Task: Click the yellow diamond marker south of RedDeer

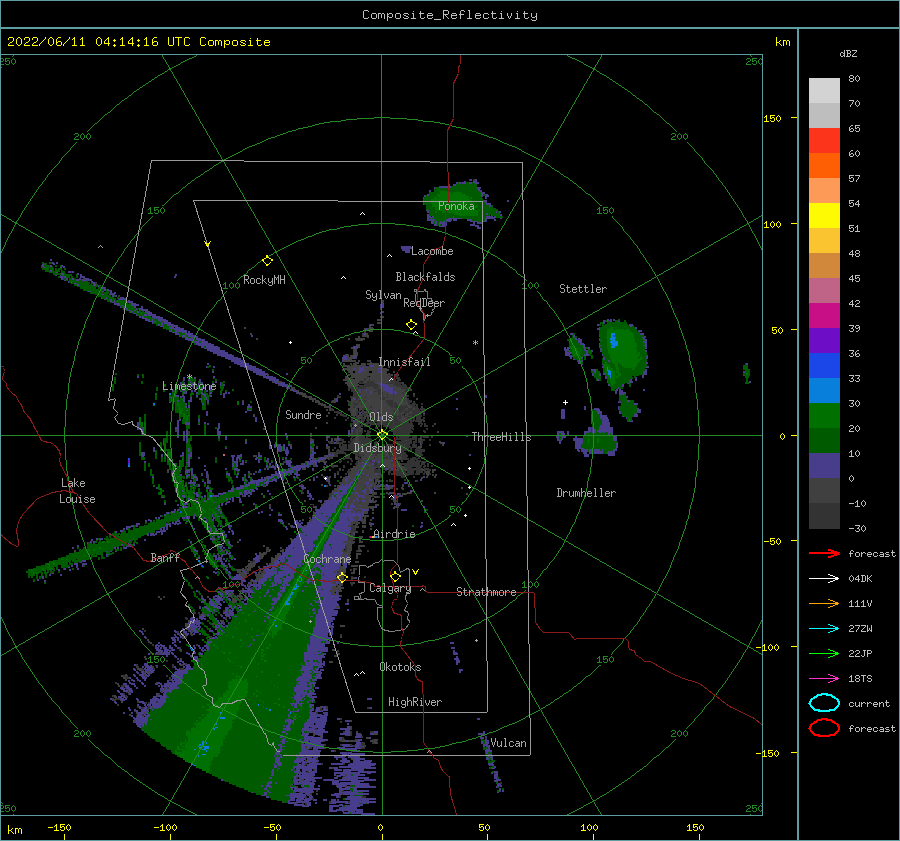Action: tap(411, 324)
